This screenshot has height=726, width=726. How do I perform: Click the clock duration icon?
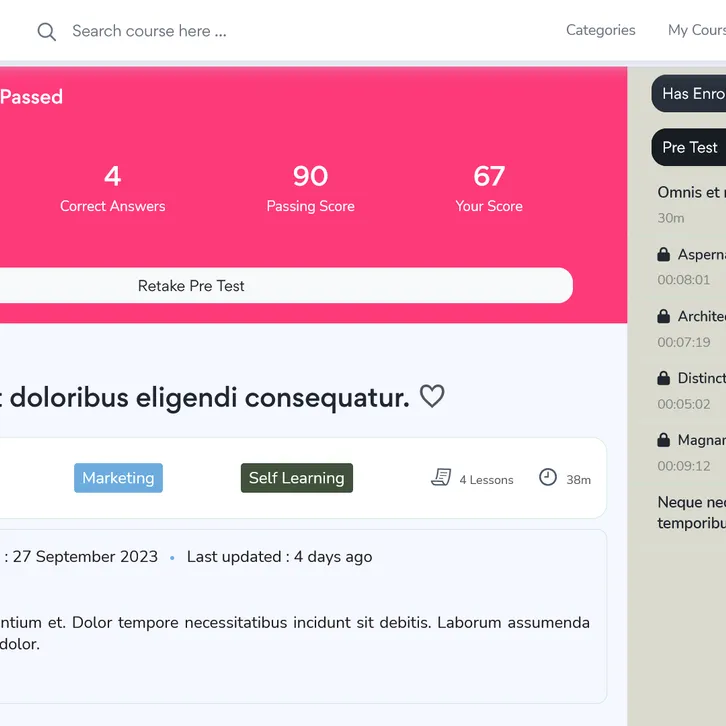click(548, 478)
